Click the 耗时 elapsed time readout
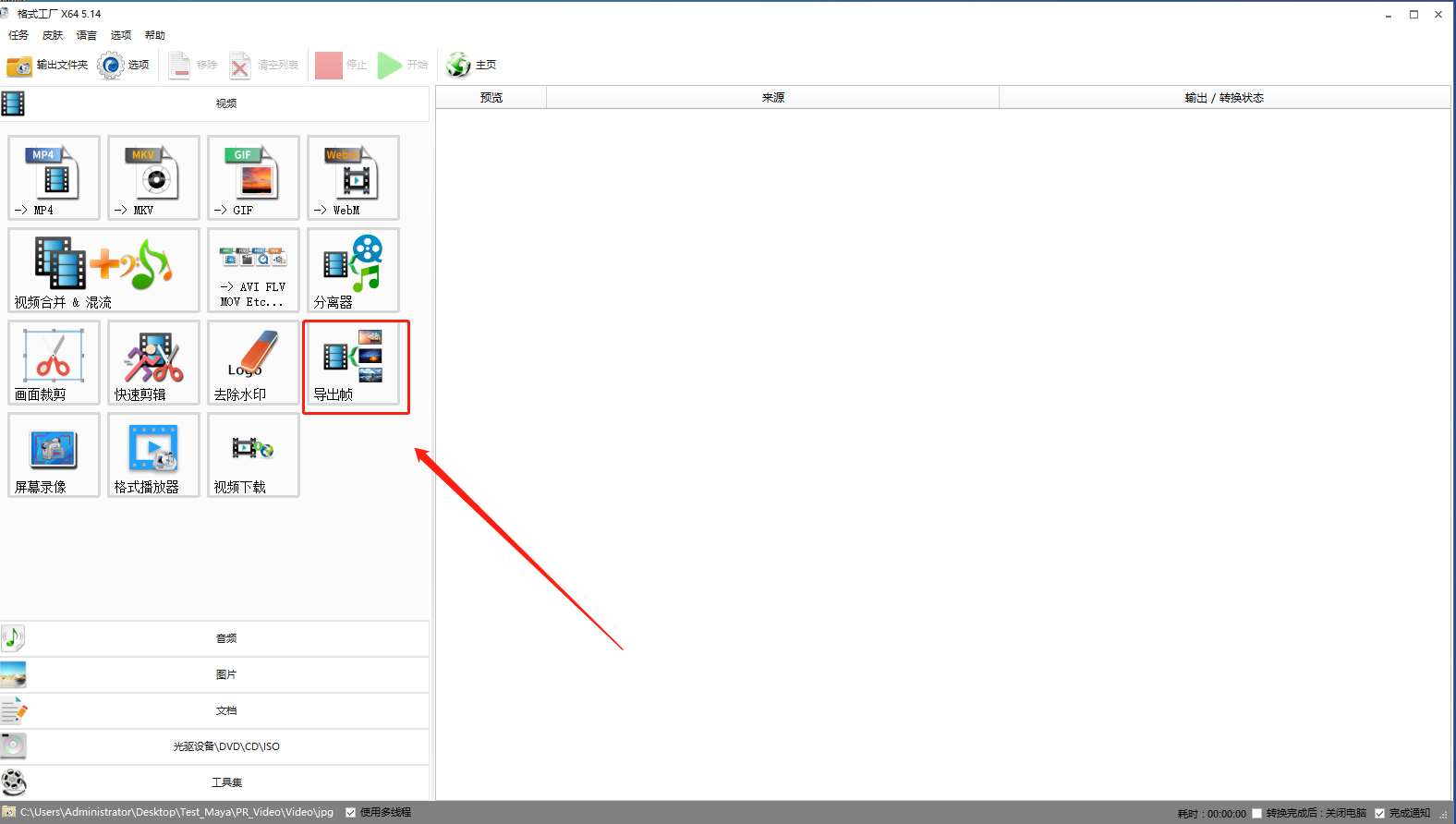This screenshot has height=824, width=1456. 1212,814
